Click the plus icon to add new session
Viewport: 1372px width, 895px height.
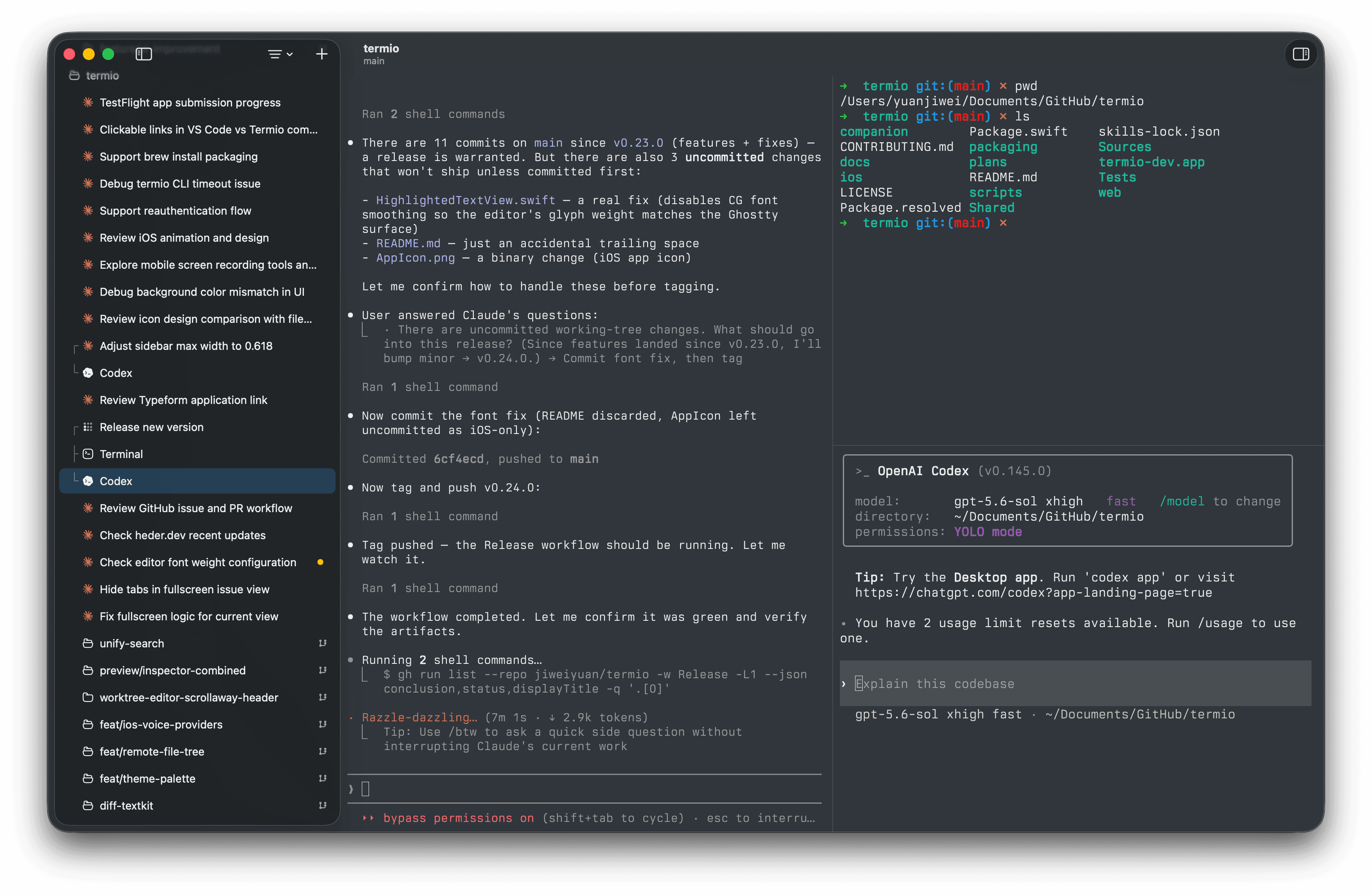322,54
